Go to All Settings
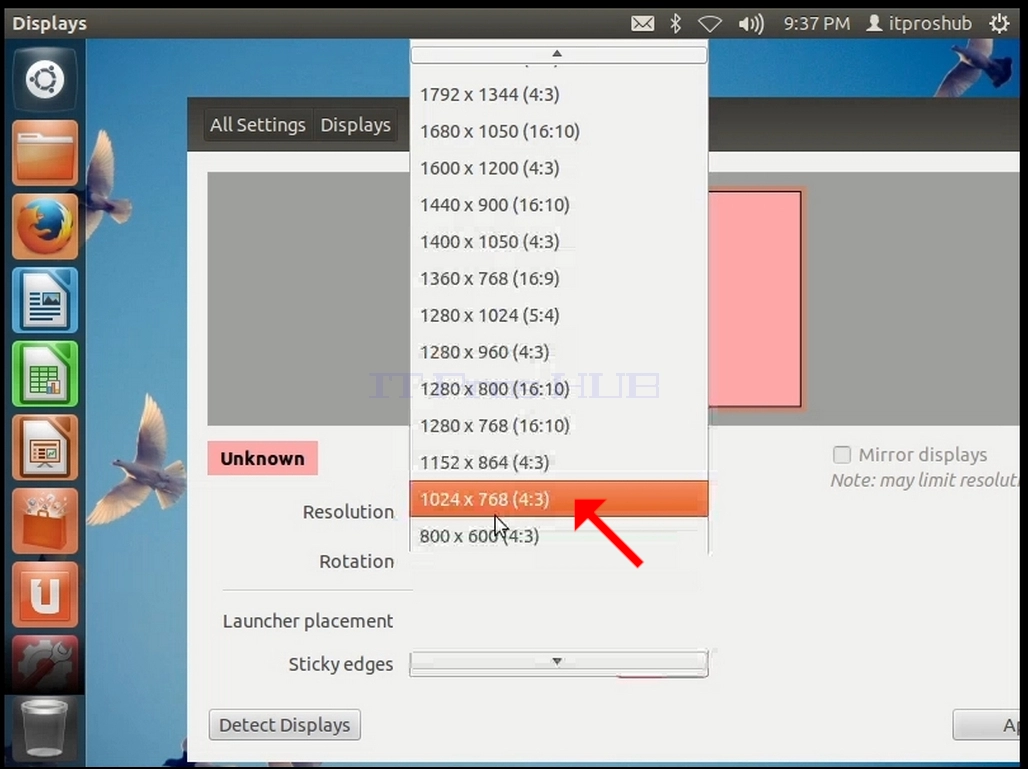 (258, 125)
